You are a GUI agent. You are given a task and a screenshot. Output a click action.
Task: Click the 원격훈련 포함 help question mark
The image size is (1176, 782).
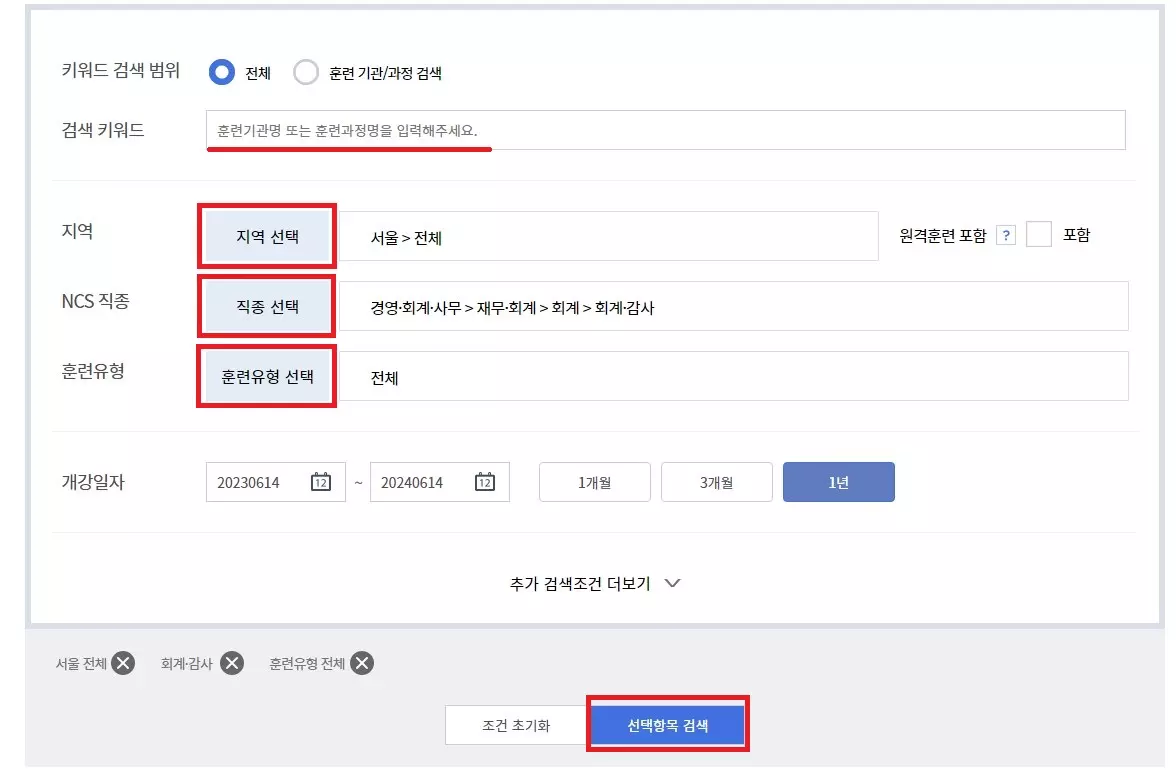pyautogui.click(x=1007, y=234)
